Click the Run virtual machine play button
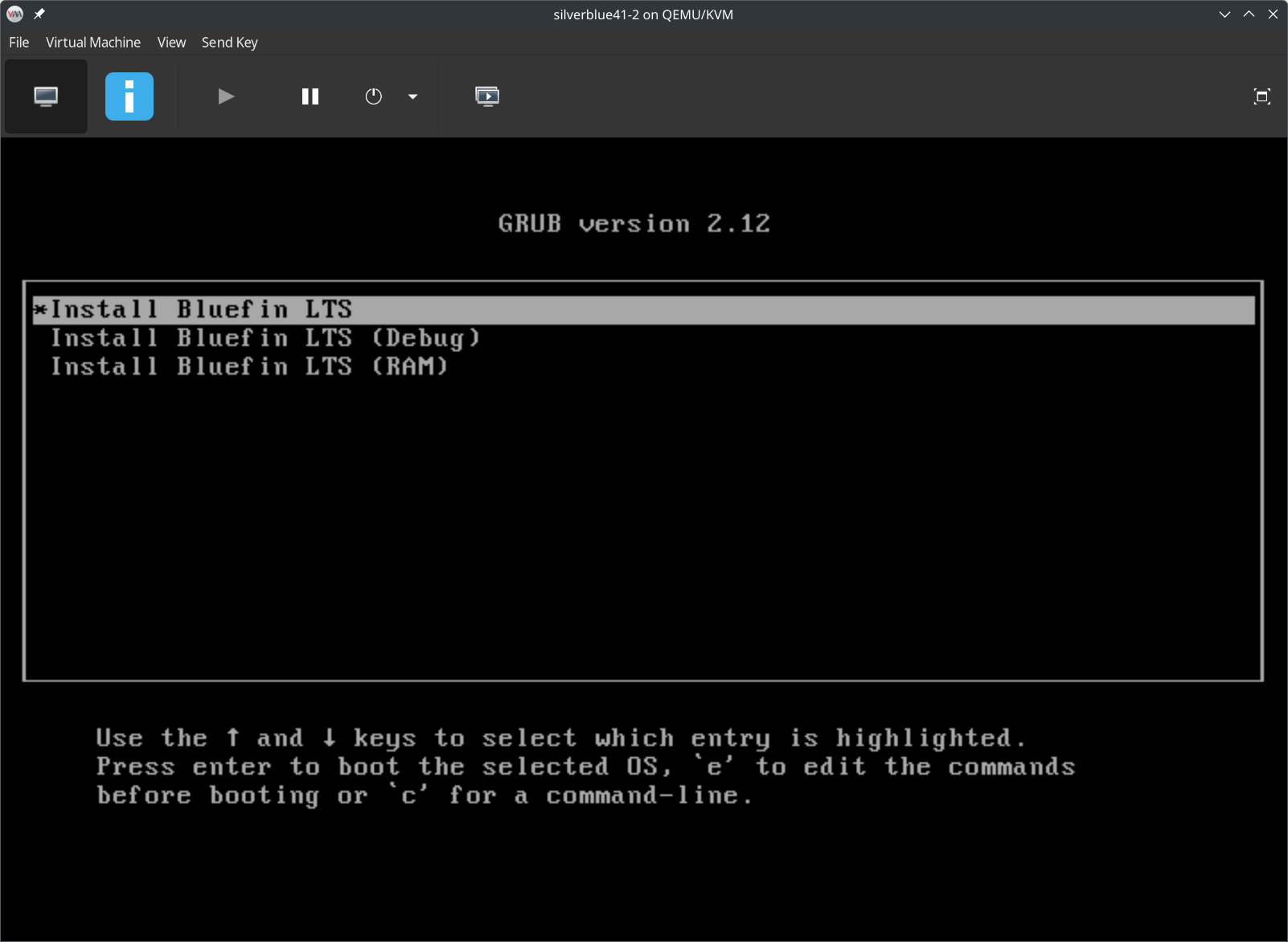The image size is (1288, 942). [226, 96]
